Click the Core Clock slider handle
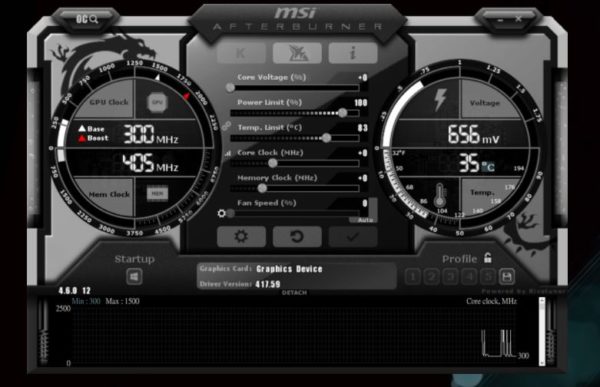The height and width of the screenshot is (387, 600). pos(272,163)
